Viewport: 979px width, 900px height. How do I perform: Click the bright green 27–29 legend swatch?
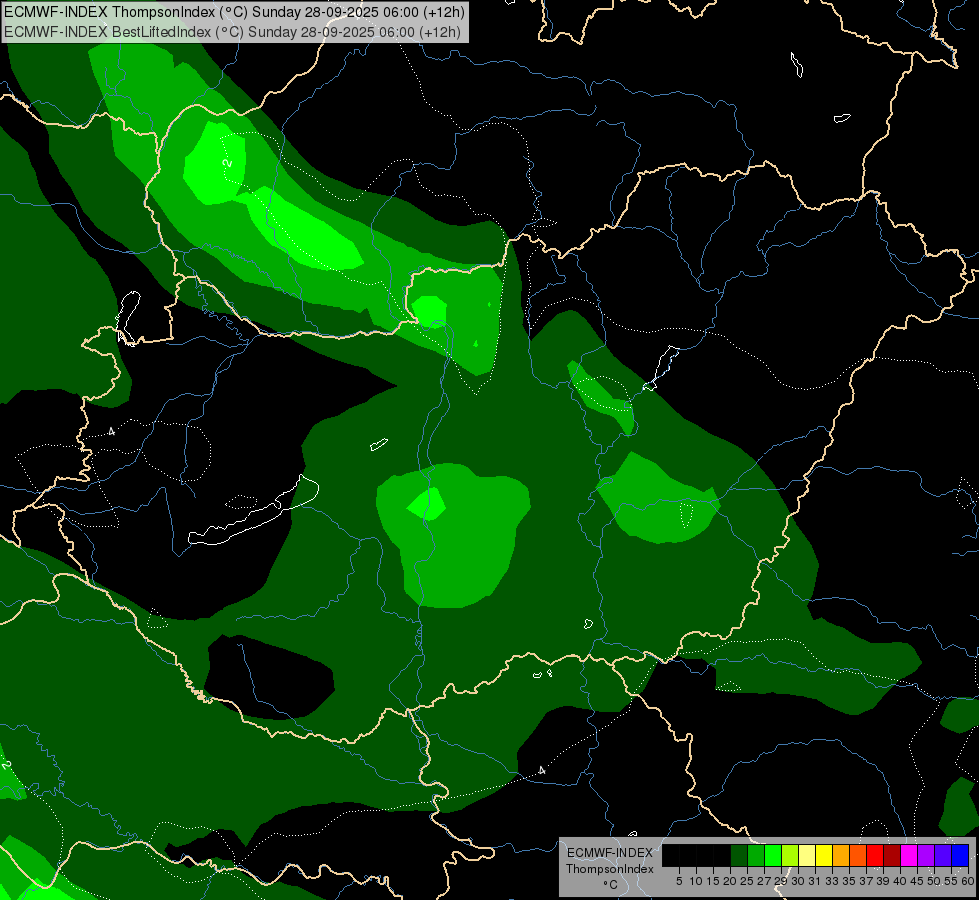coord(773,855)
